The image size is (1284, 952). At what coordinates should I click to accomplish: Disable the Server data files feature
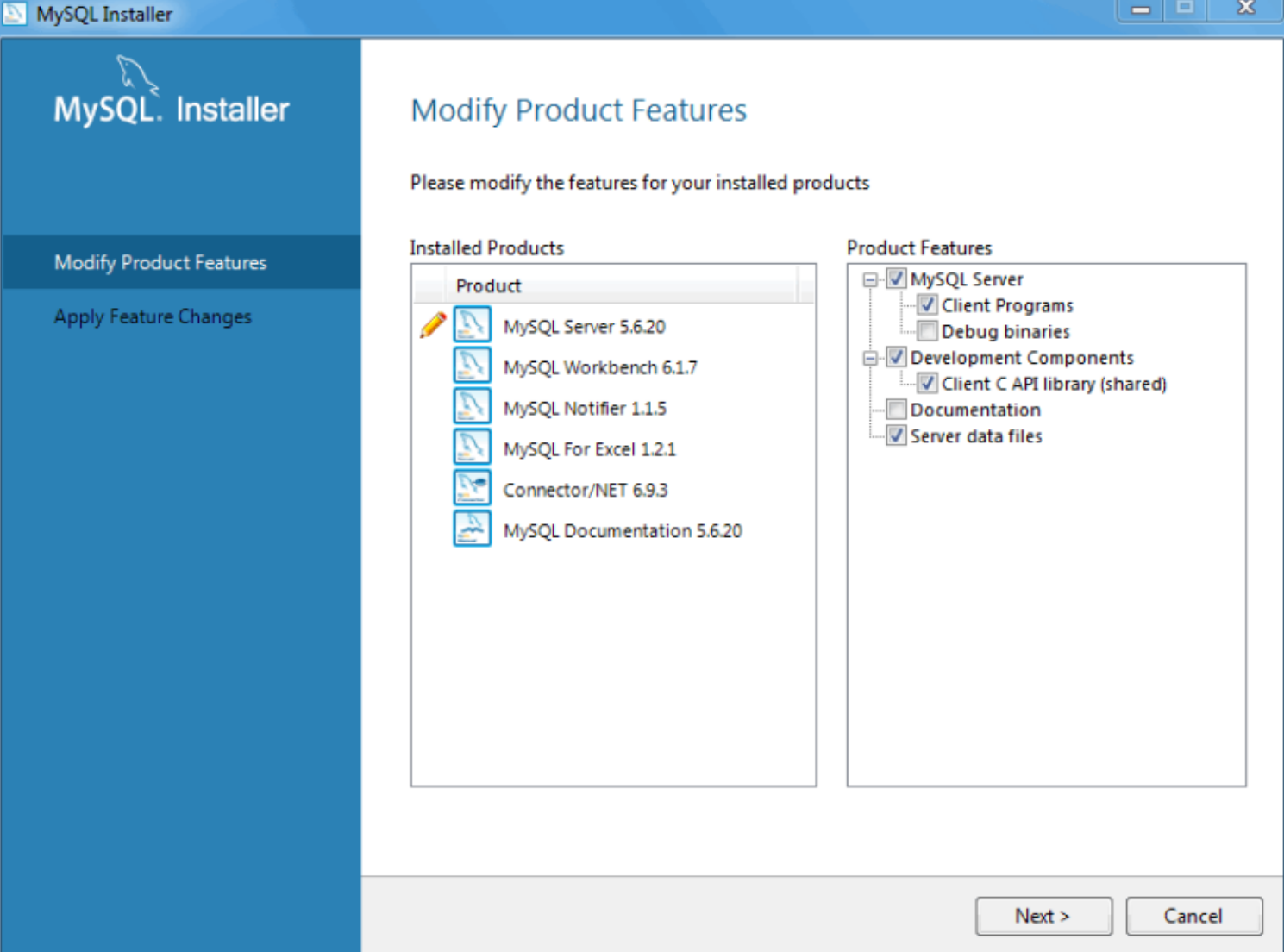tap(895, 435)
